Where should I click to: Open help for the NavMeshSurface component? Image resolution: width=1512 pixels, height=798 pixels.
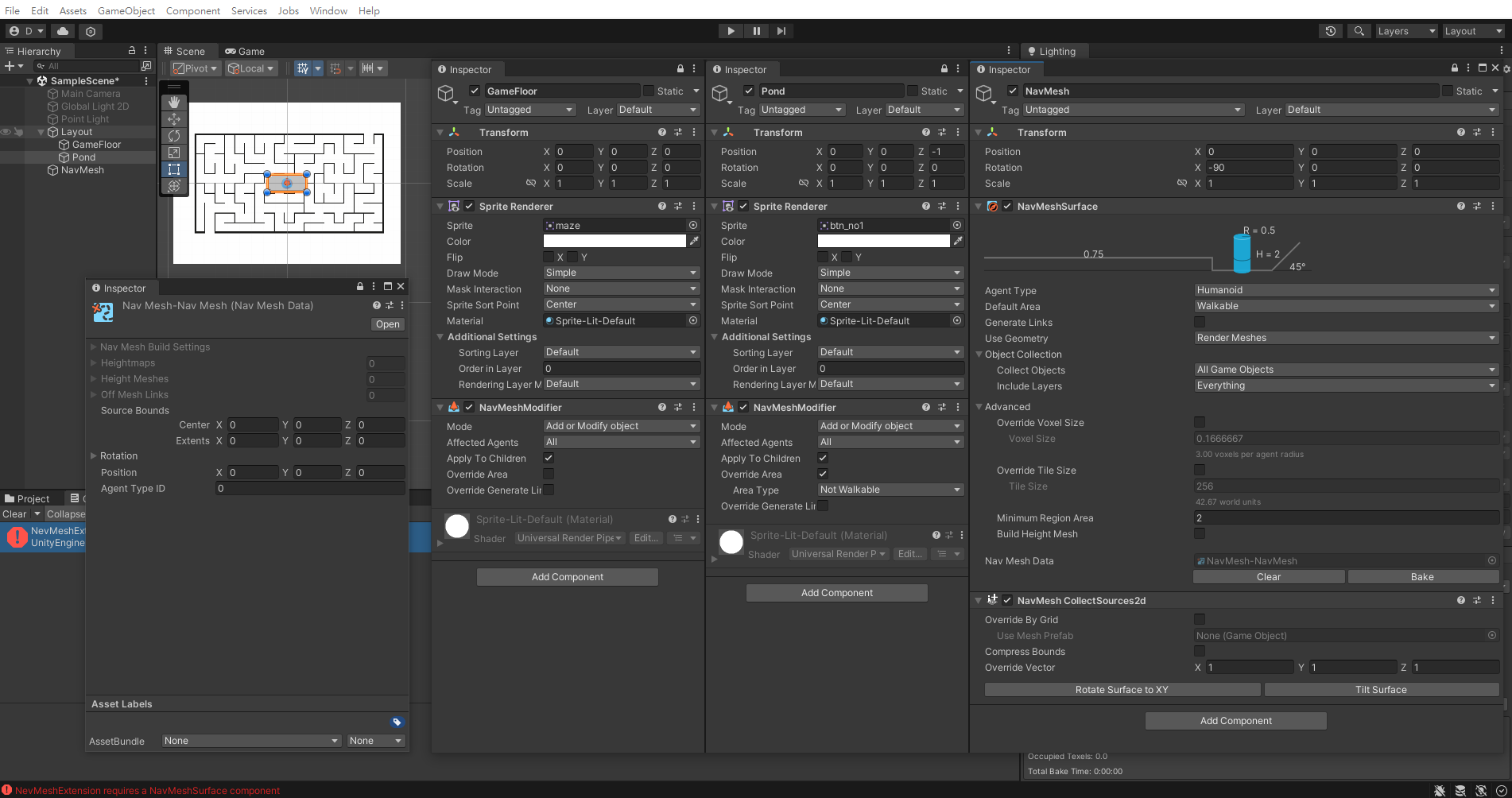point(1461,206)
